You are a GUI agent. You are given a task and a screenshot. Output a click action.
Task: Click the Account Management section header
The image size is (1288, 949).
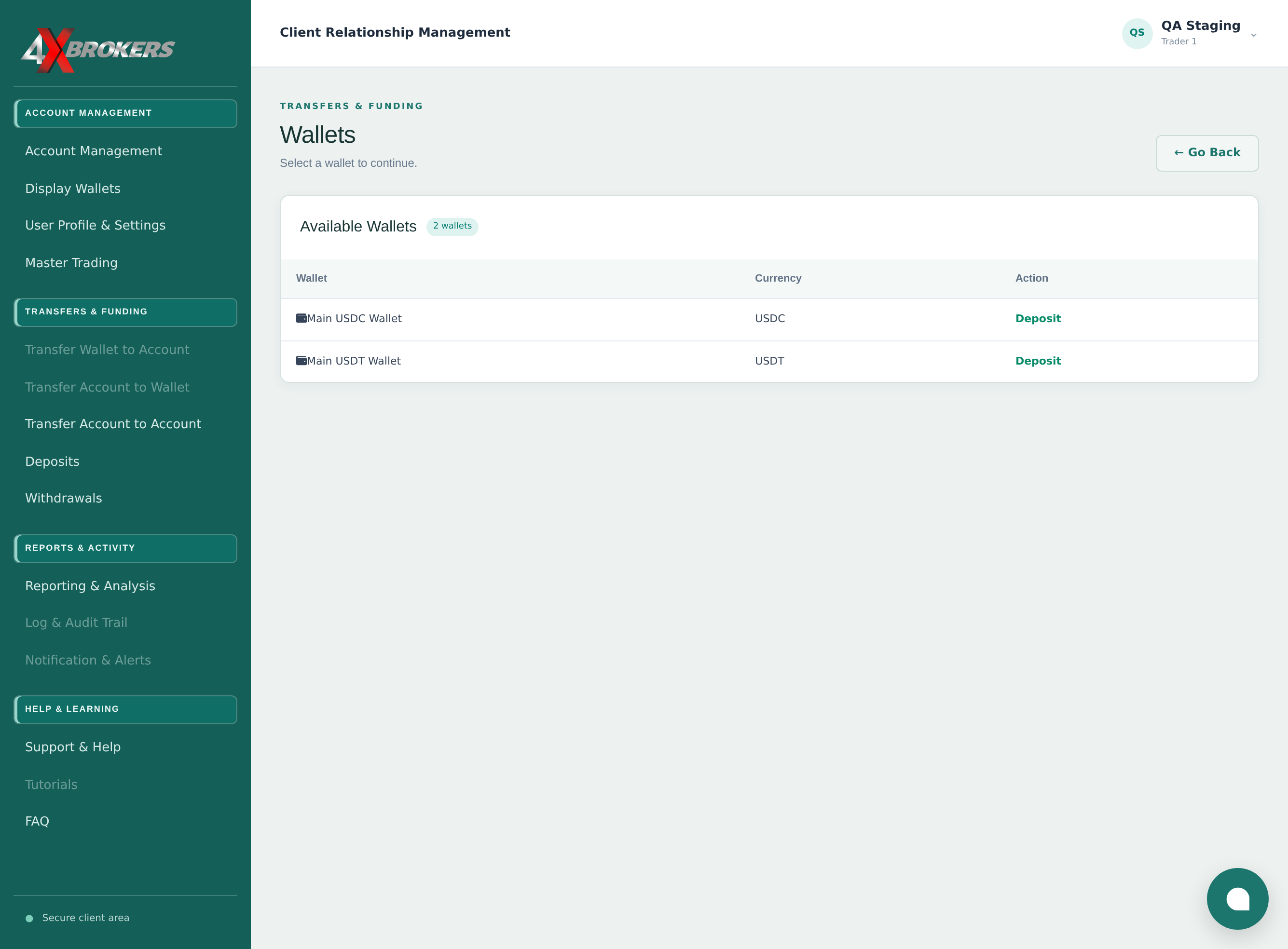pyautogui.click(x=125, y=113)
